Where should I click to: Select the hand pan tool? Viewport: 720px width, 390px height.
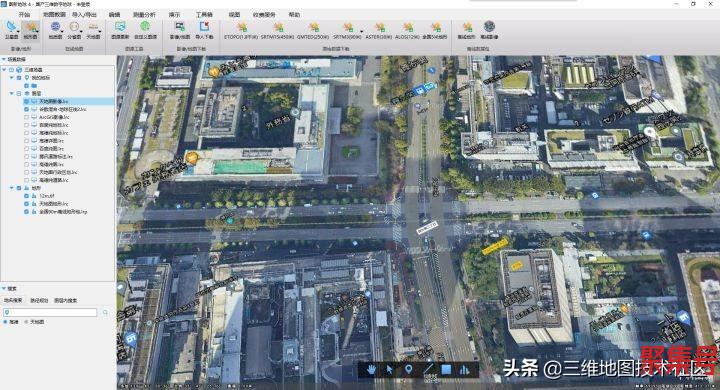(371, 370)
